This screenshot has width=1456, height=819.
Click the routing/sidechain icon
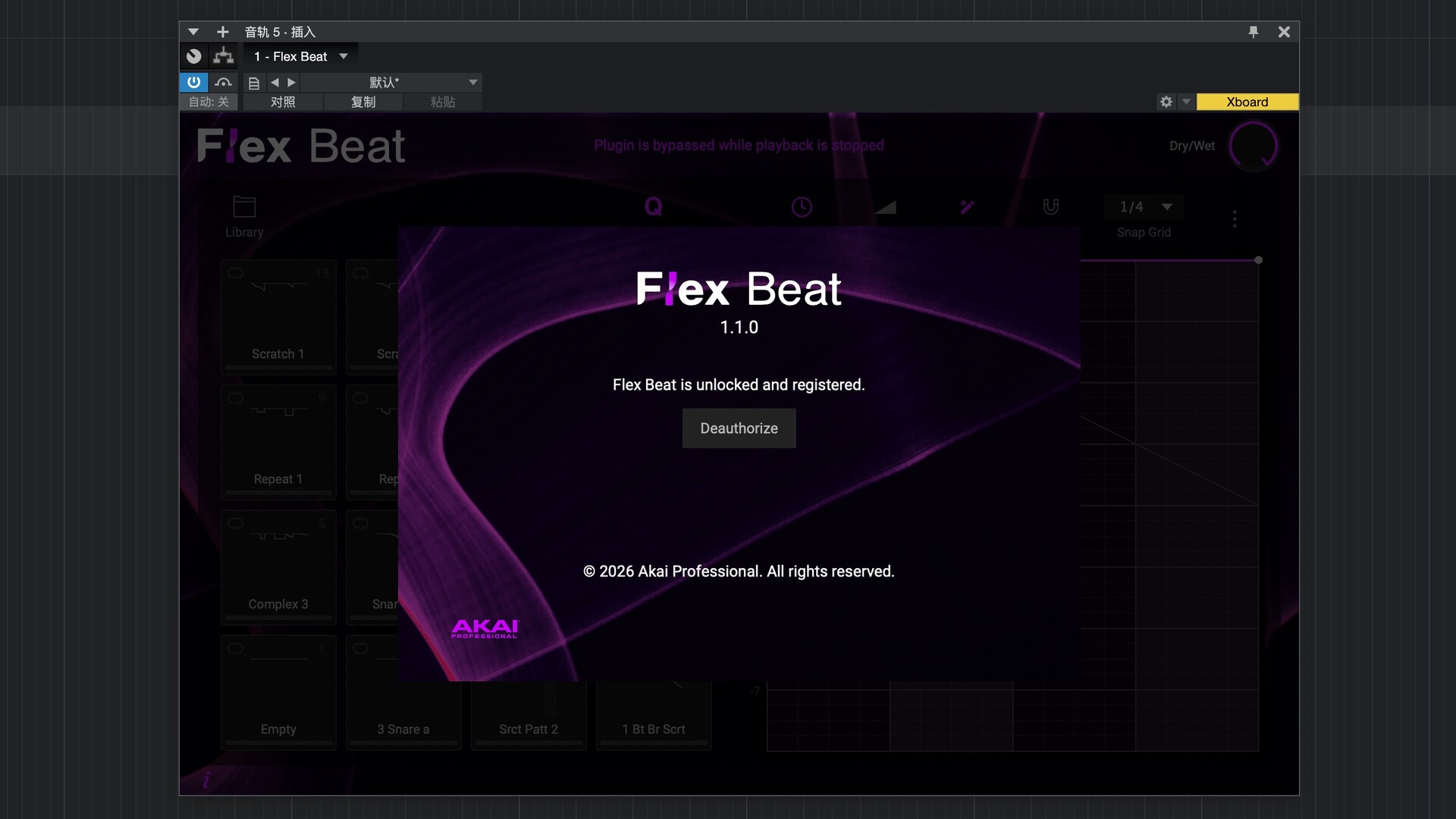pos(223,56)
